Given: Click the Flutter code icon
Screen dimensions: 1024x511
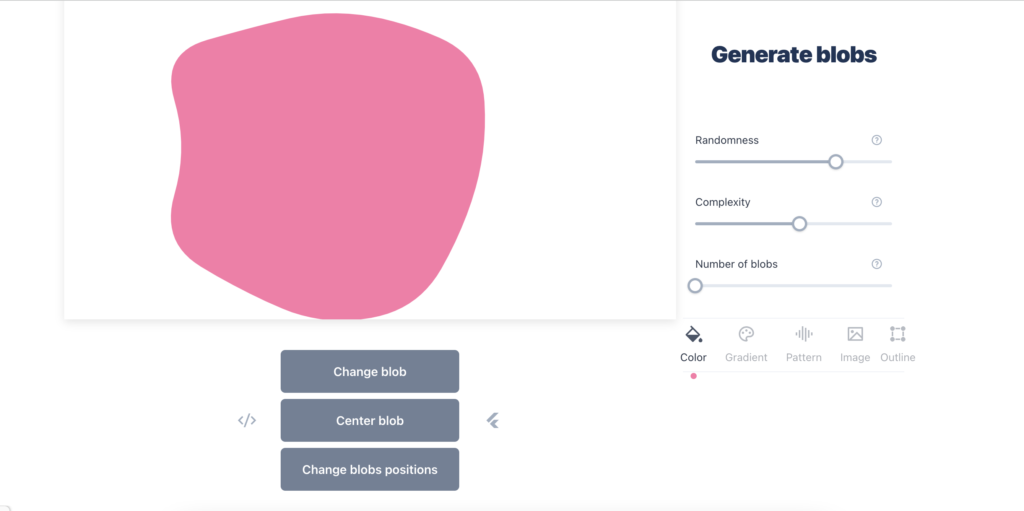Looking at the screenshot, I should pos(493,420).
